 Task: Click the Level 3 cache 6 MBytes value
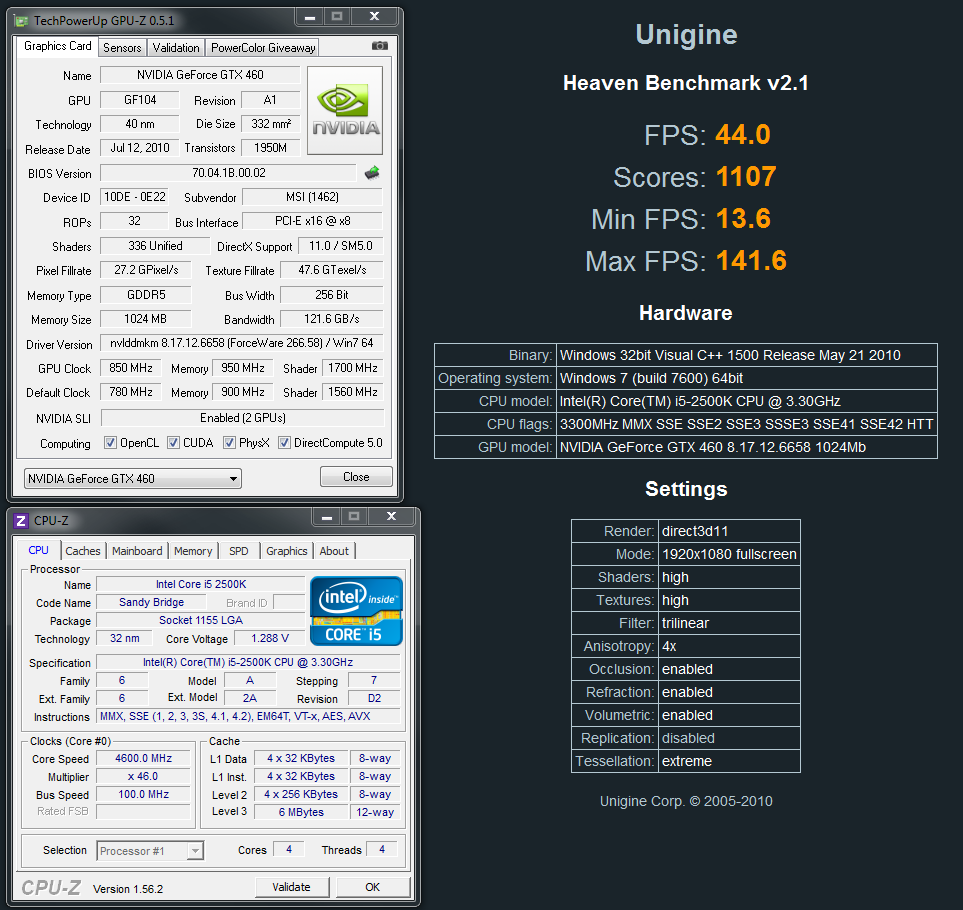coord(301,812)
